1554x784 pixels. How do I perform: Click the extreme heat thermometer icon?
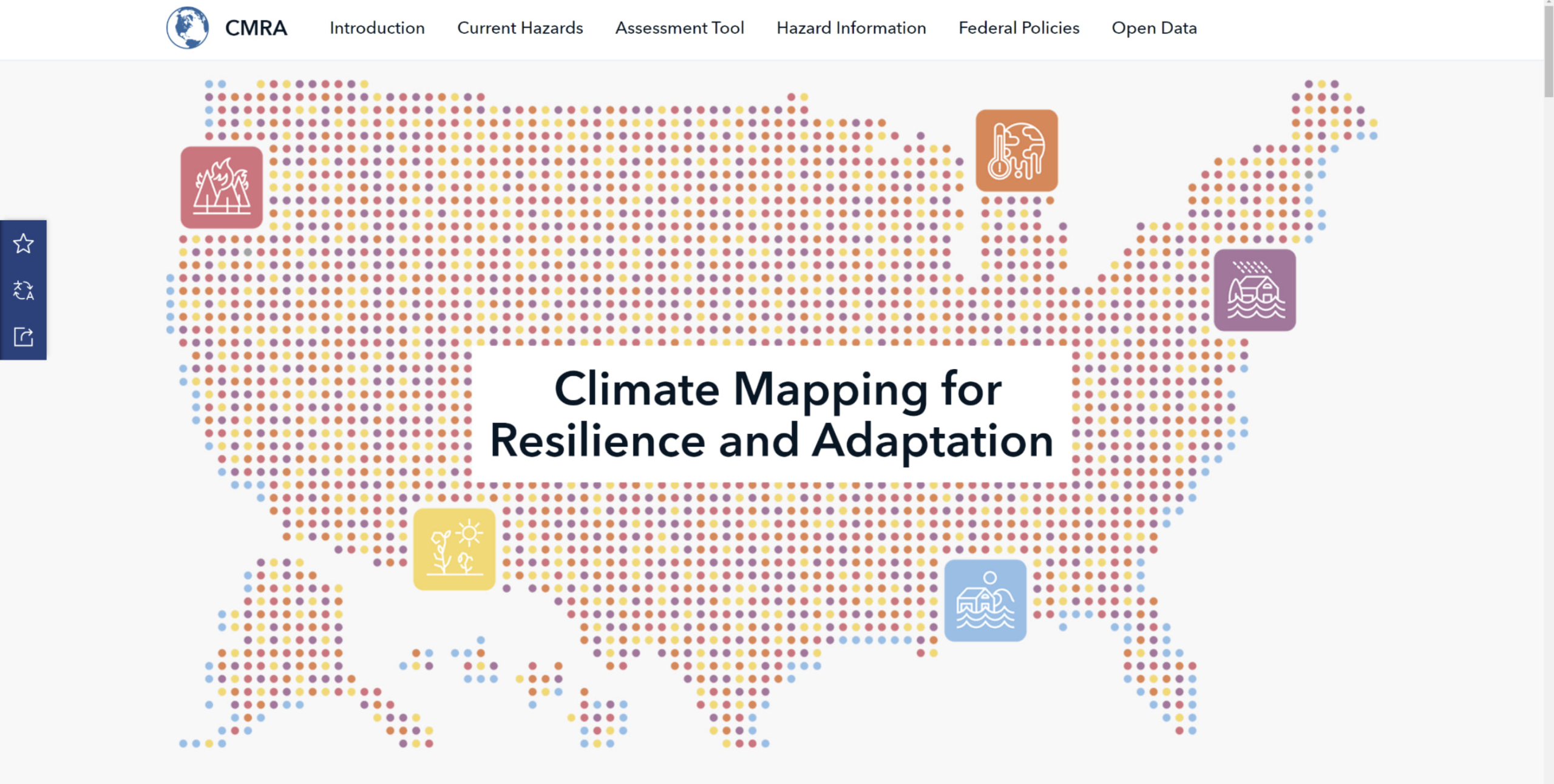pos(1017,150)
